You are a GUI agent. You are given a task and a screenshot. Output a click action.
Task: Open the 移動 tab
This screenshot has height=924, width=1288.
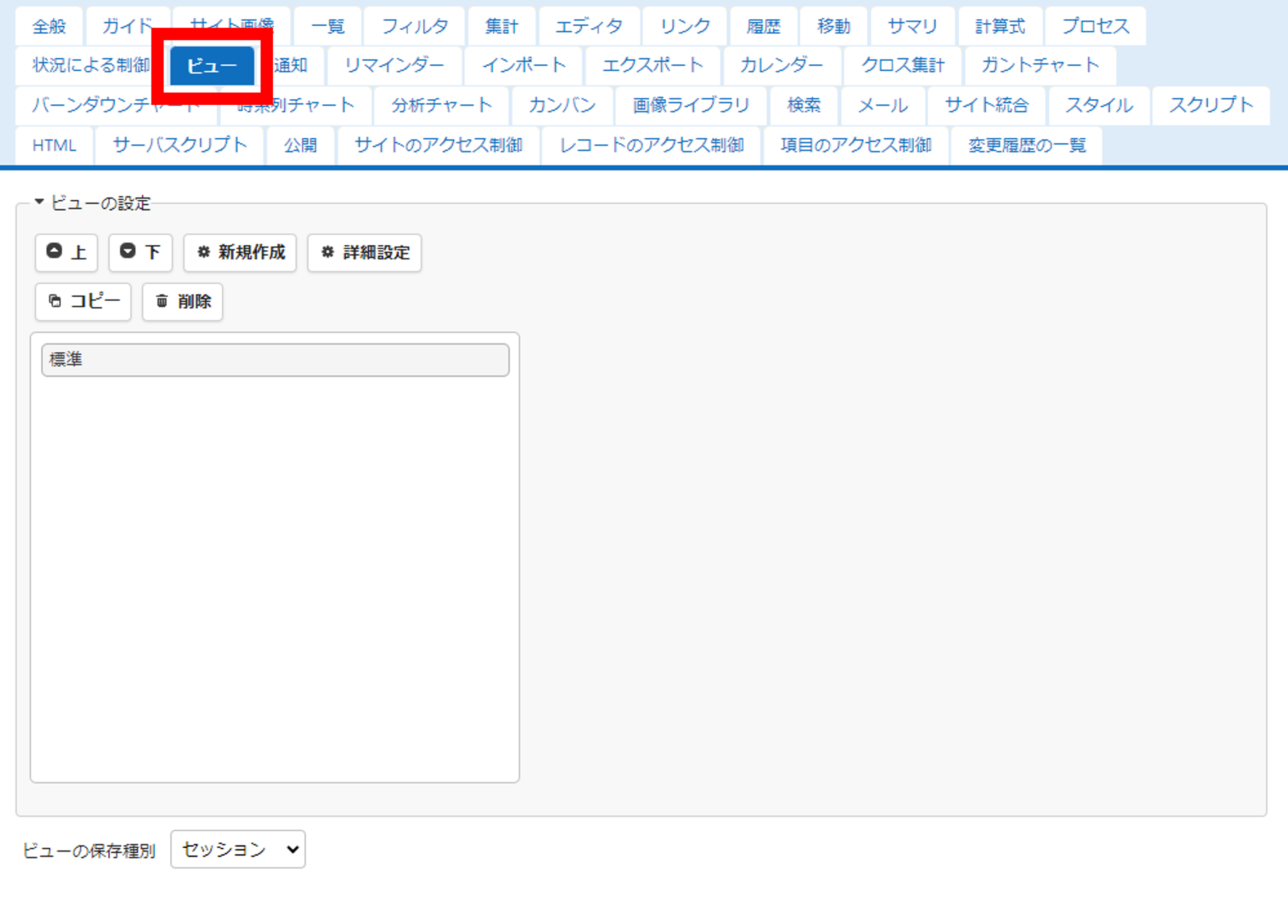[x=834, y=26]
